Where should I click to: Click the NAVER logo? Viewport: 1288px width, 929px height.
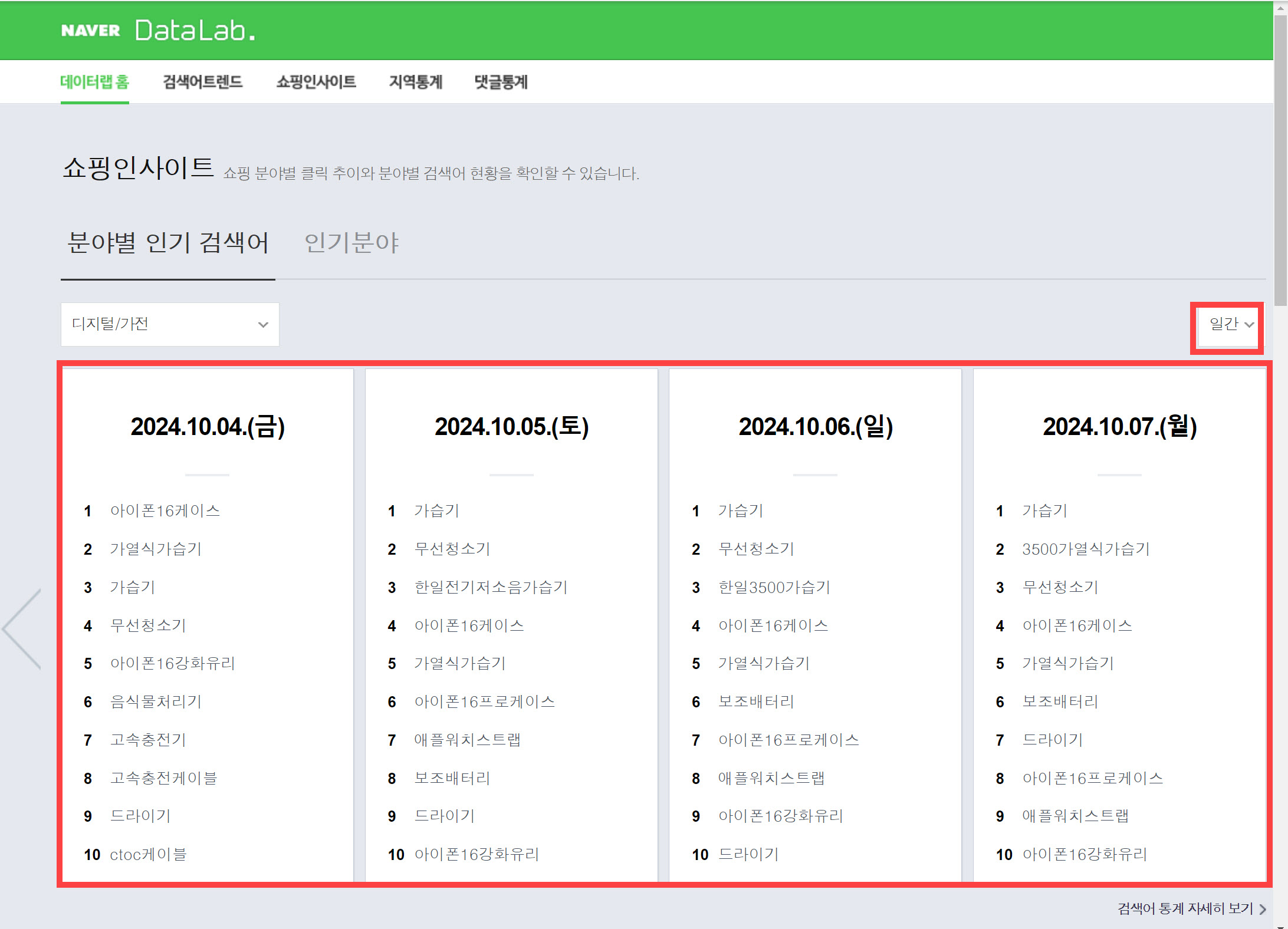coord(90,31)
